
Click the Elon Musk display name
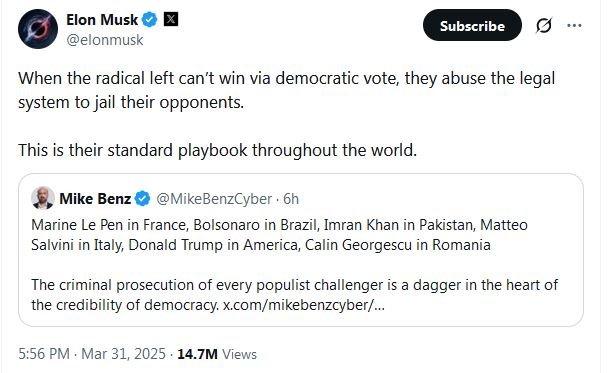pos(102,19)
